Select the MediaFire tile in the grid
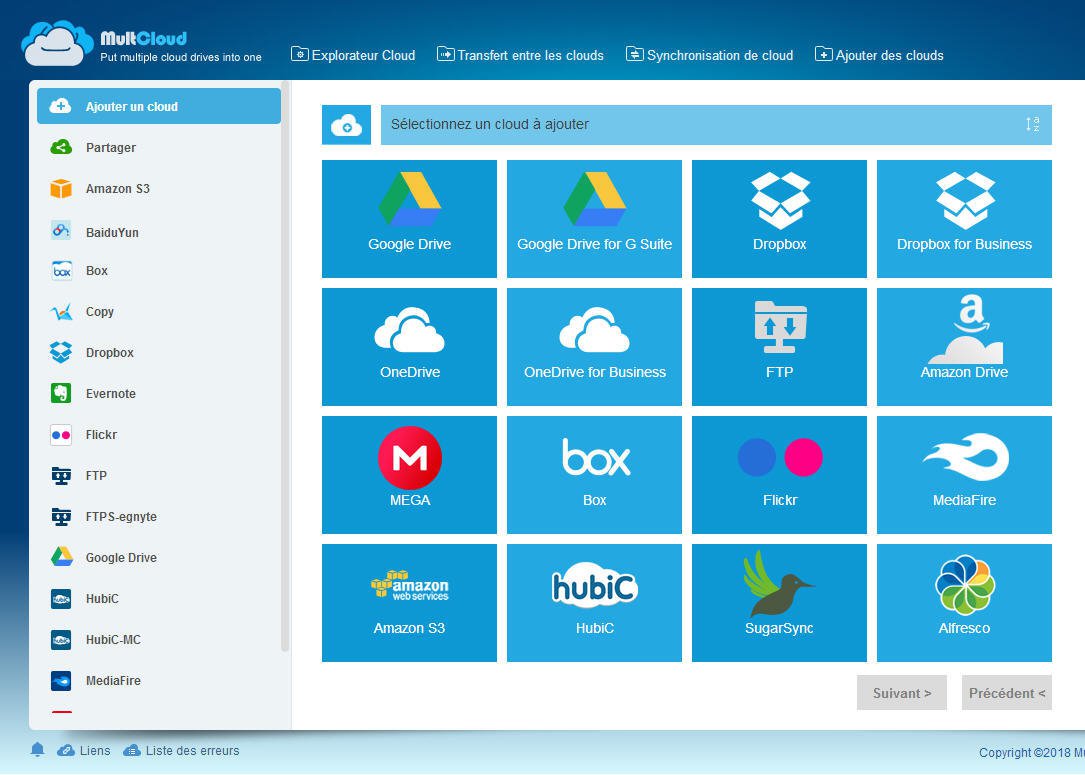1085x775 pixels. point(964,475)
